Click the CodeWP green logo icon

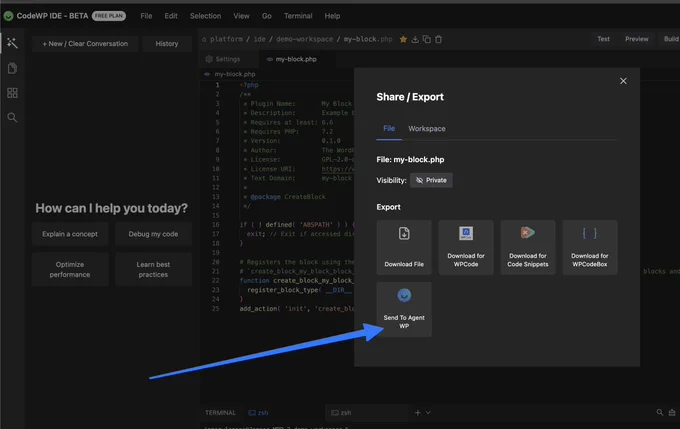[x=8, y=16]
